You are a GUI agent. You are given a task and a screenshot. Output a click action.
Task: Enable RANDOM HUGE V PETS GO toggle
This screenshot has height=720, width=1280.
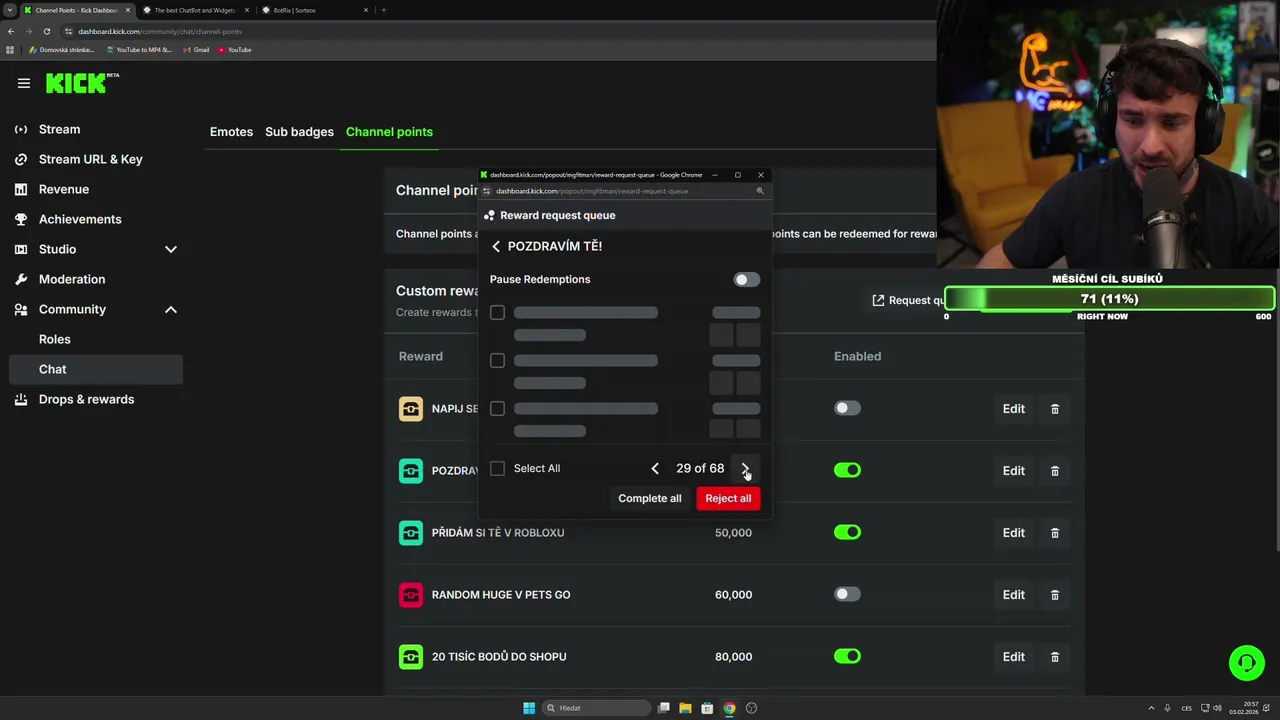pyautogui.click(x=847, y=594)
